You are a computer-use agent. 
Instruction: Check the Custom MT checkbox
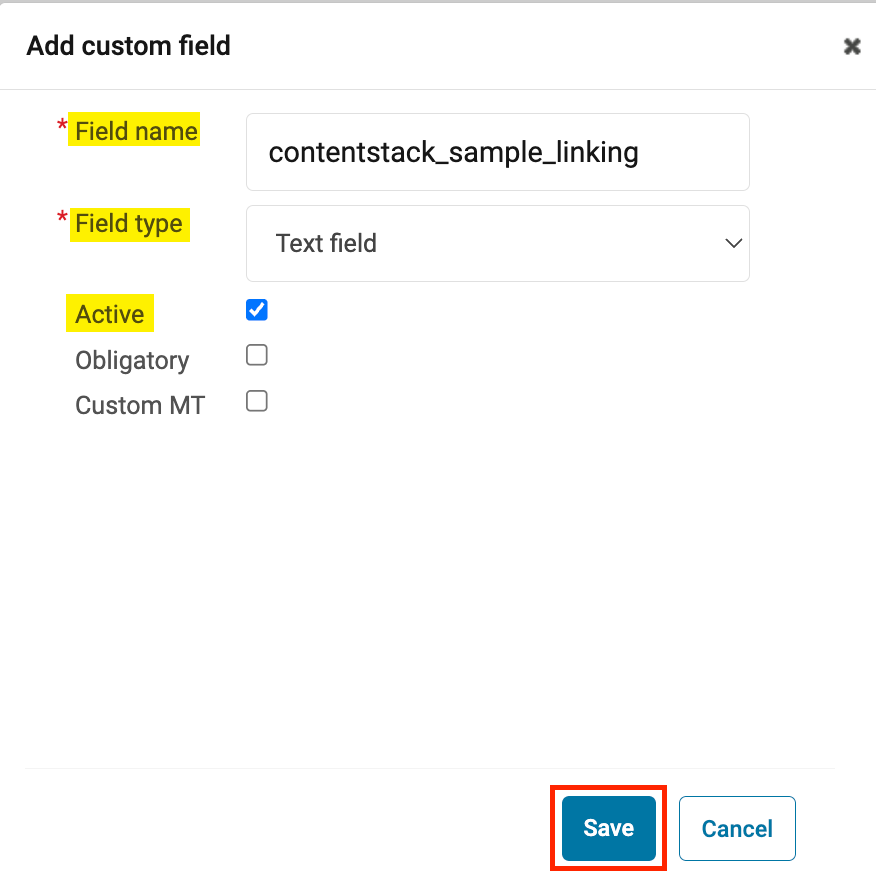[x=256, y=400]
